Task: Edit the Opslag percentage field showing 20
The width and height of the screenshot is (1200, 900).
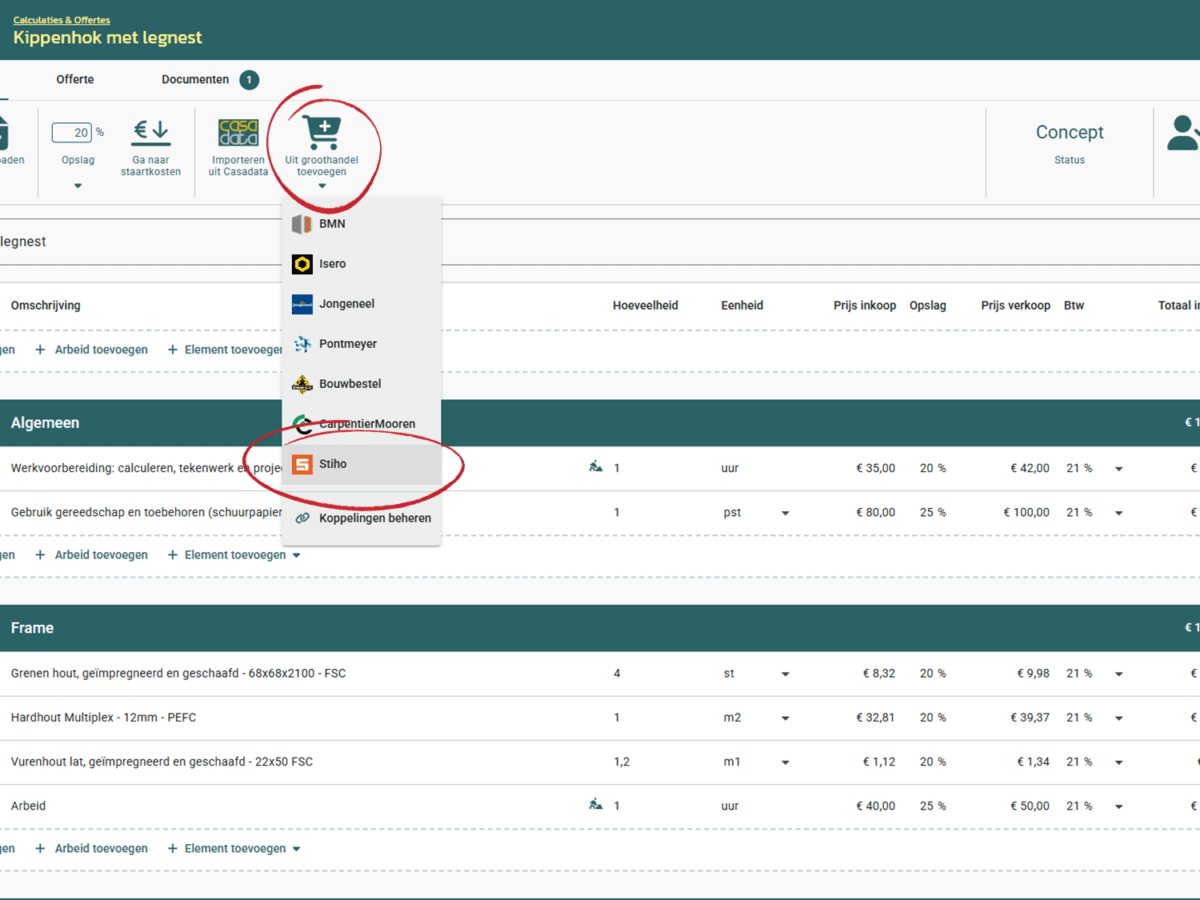Action: pos(71,133)
